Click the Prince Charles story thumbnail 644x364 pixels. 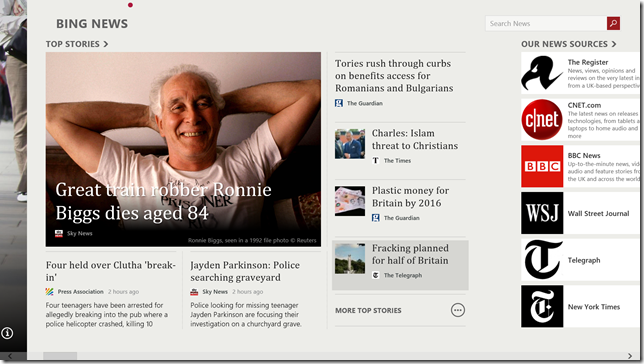point(350,144)
